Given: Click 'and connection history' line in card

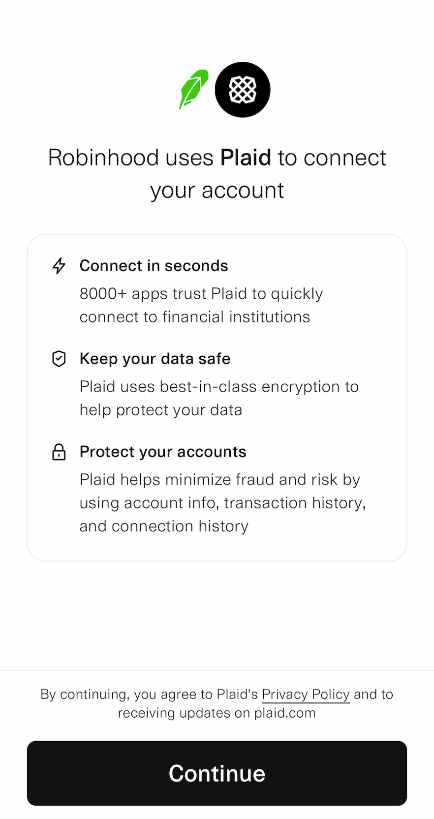Looking at the screenshot, I should point(163,525).
